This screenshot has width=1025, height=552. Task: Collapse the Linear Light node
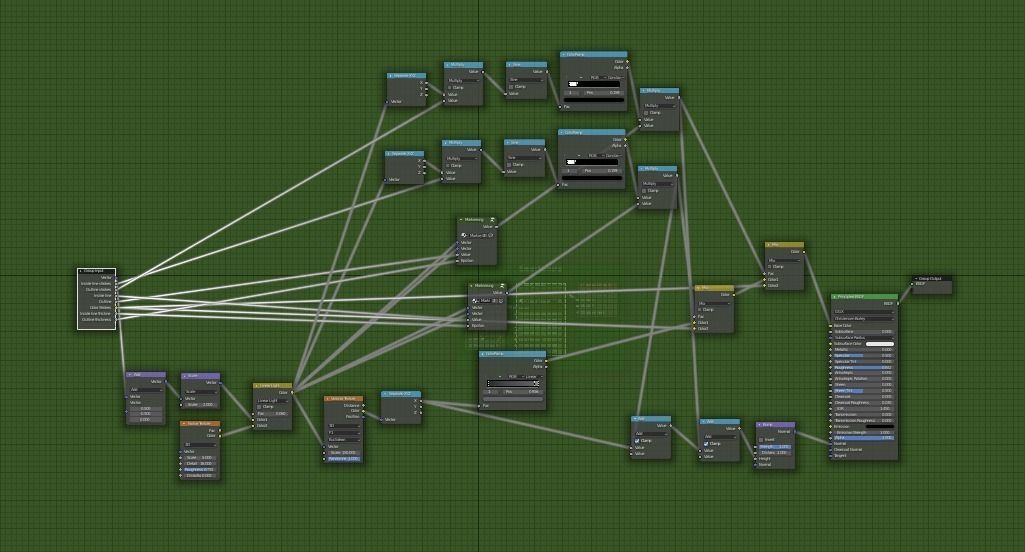tap(256, 386)
